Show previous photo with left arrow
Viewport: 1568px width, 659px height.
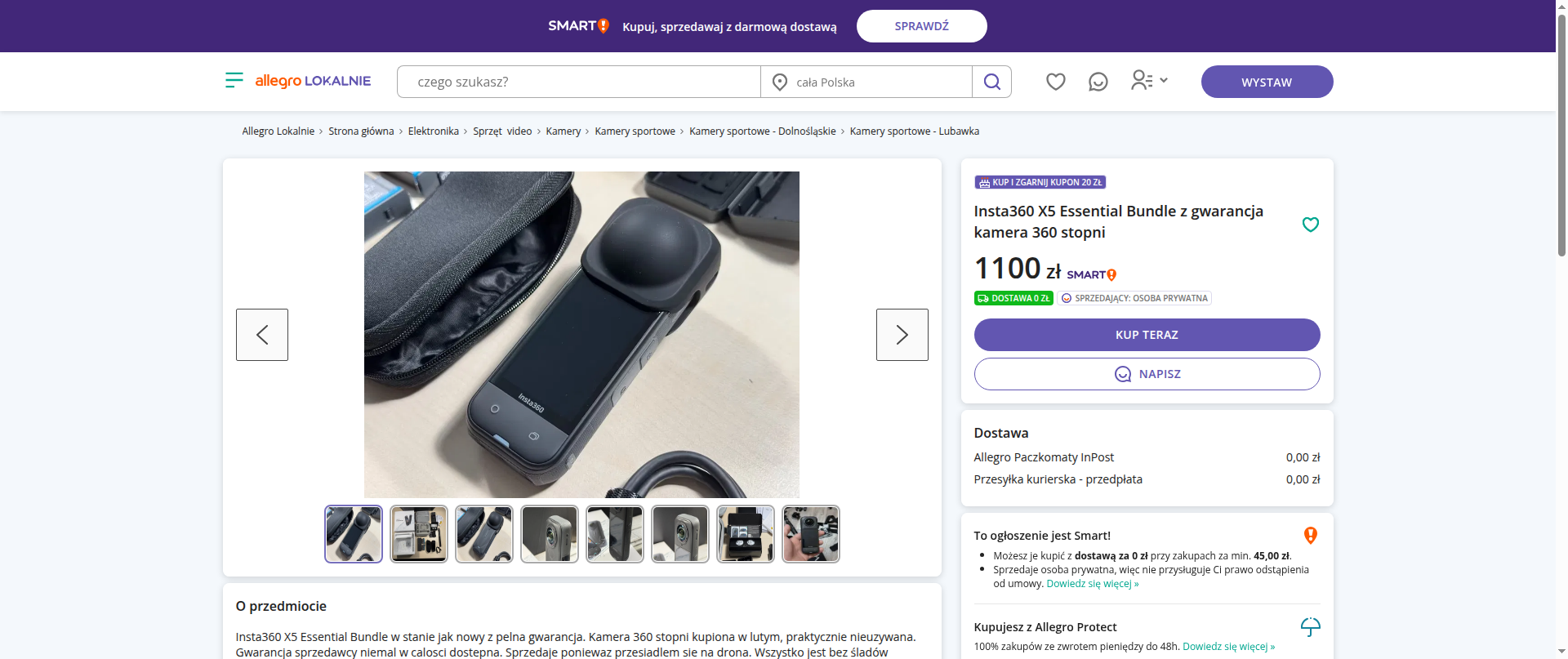point(262,335)
